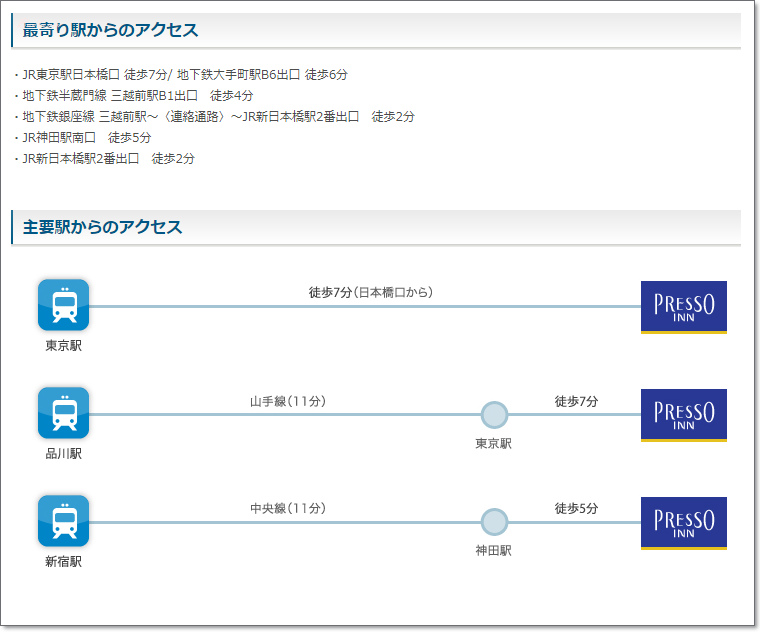
Task: Click the 徒歩7分 label on the 品川駅 route
Action: [576, 401]
